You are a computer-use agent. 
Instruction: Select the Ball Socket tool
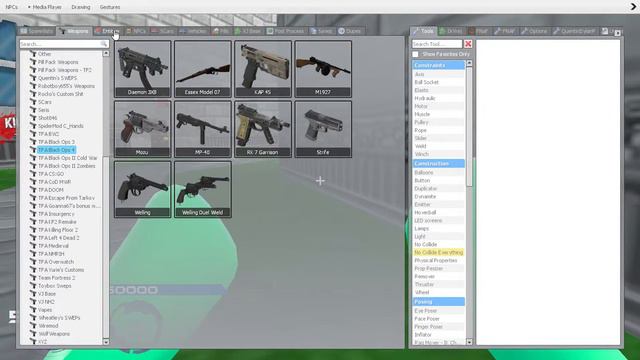438,82
